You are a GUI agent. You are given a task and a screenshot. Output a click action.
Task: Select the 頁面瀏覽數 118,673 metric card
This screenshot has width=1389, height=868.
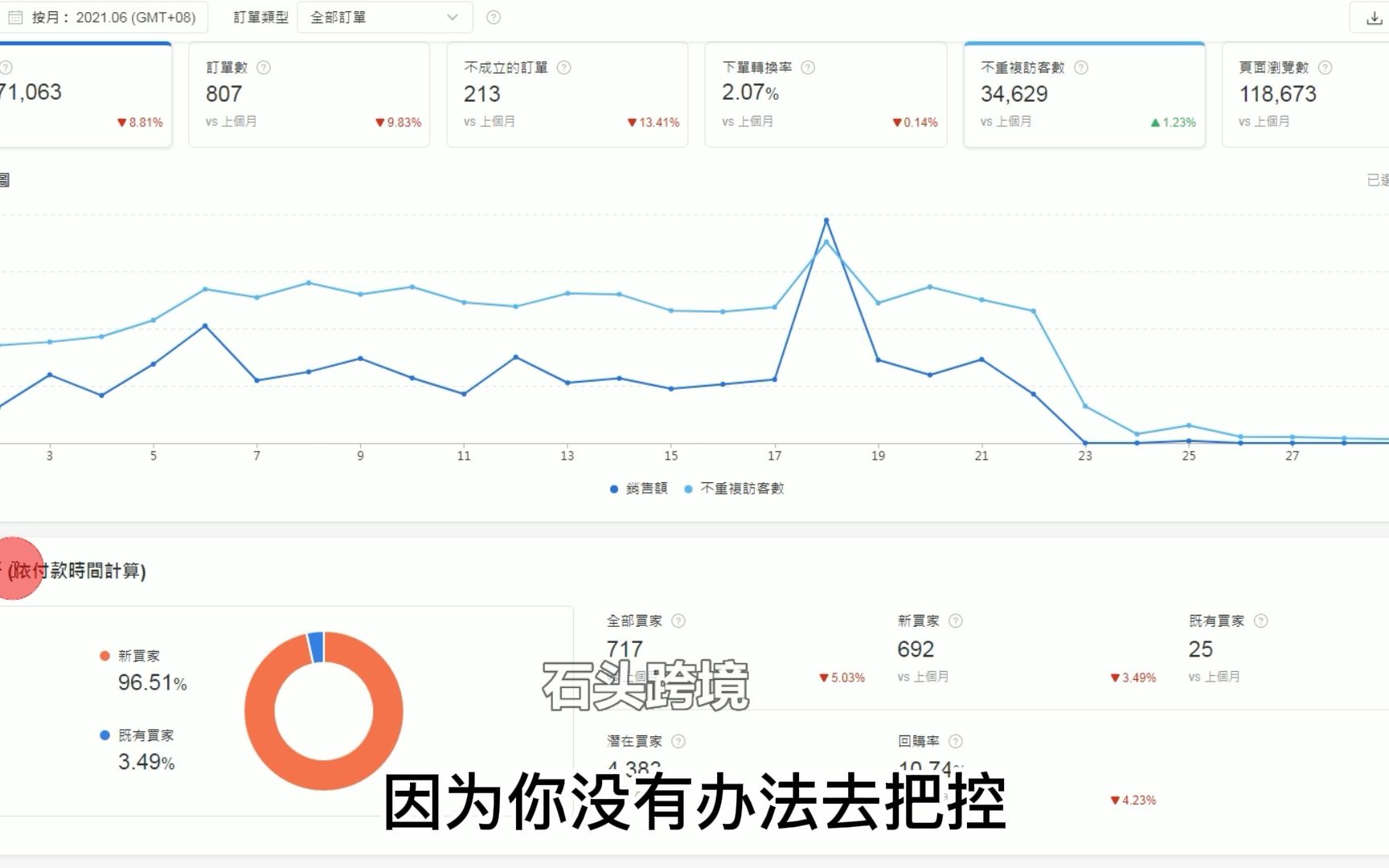point(1305,95)
